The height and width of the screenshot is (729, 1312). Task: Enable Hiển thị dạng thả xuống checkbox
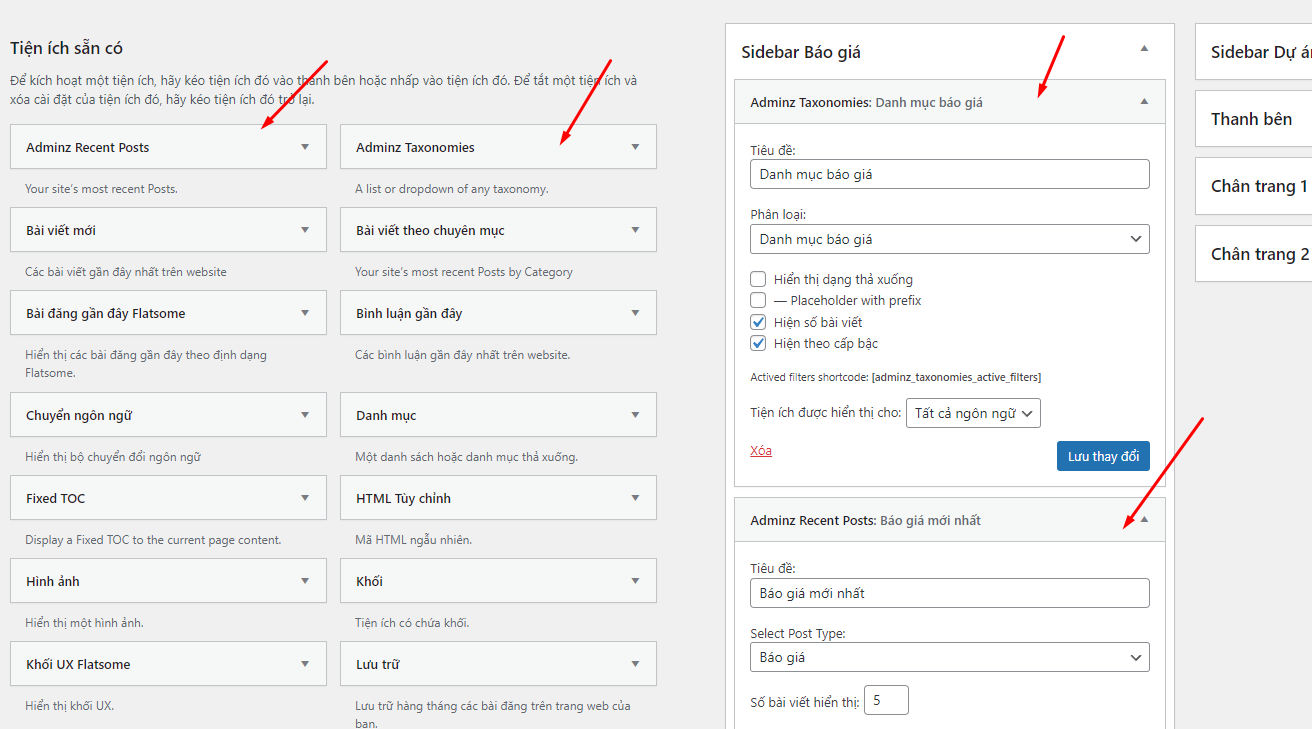click(758, 280)
